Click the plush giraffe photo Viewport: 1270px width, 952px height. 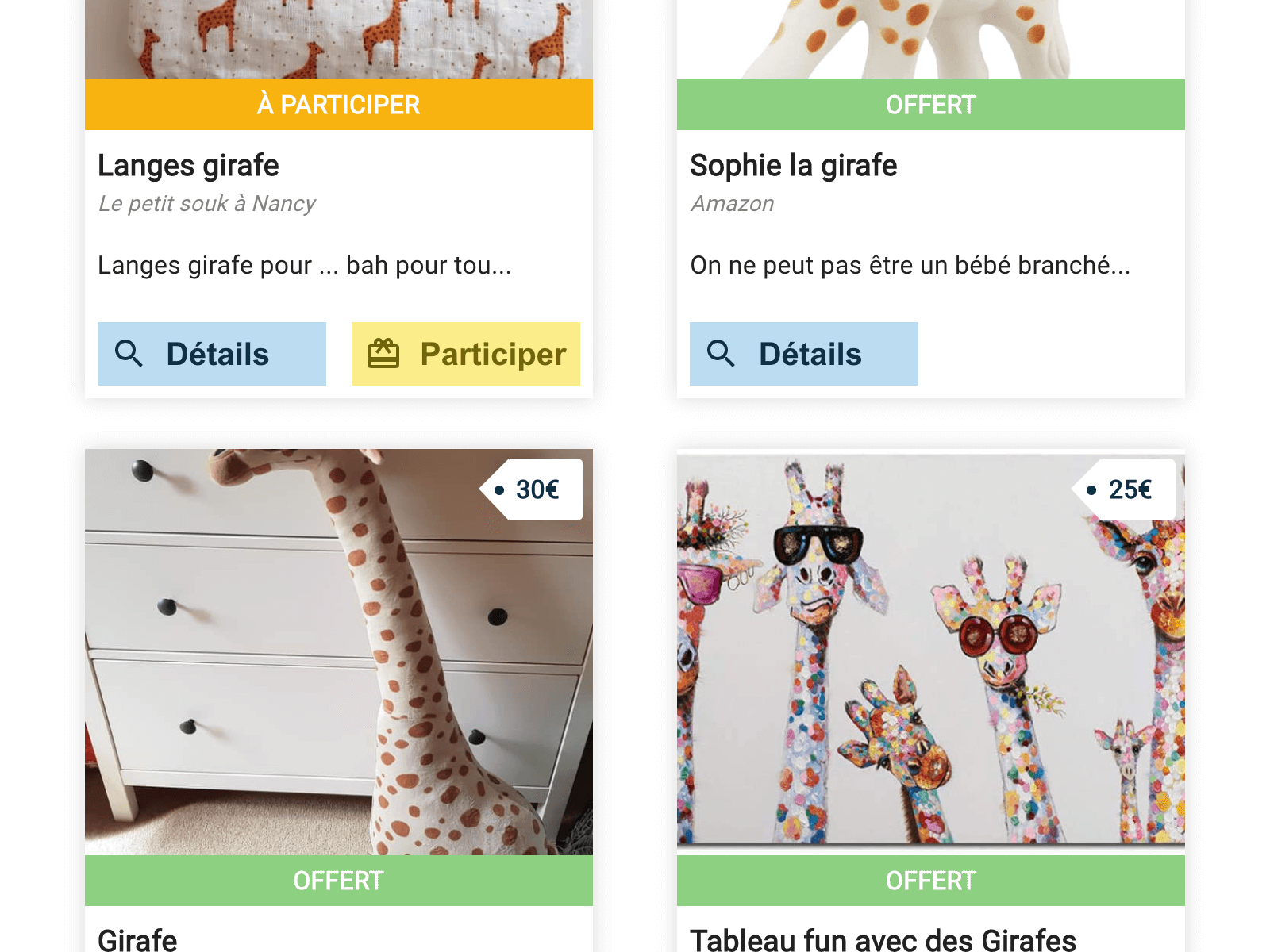pyautogui.click(x=339, y=652)
